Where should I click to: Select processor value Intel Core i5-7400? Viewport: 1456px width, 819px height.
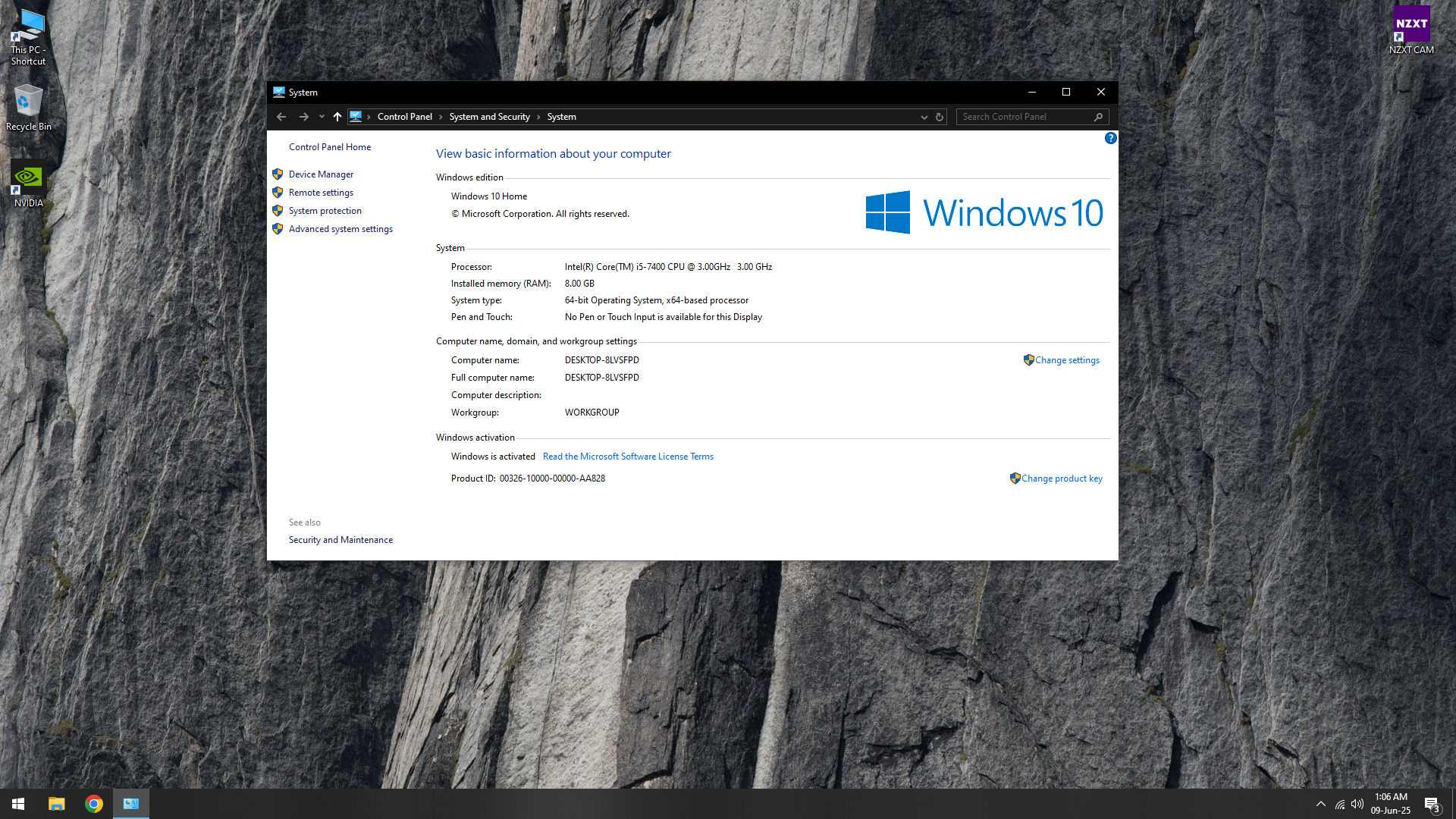(668, 267)
